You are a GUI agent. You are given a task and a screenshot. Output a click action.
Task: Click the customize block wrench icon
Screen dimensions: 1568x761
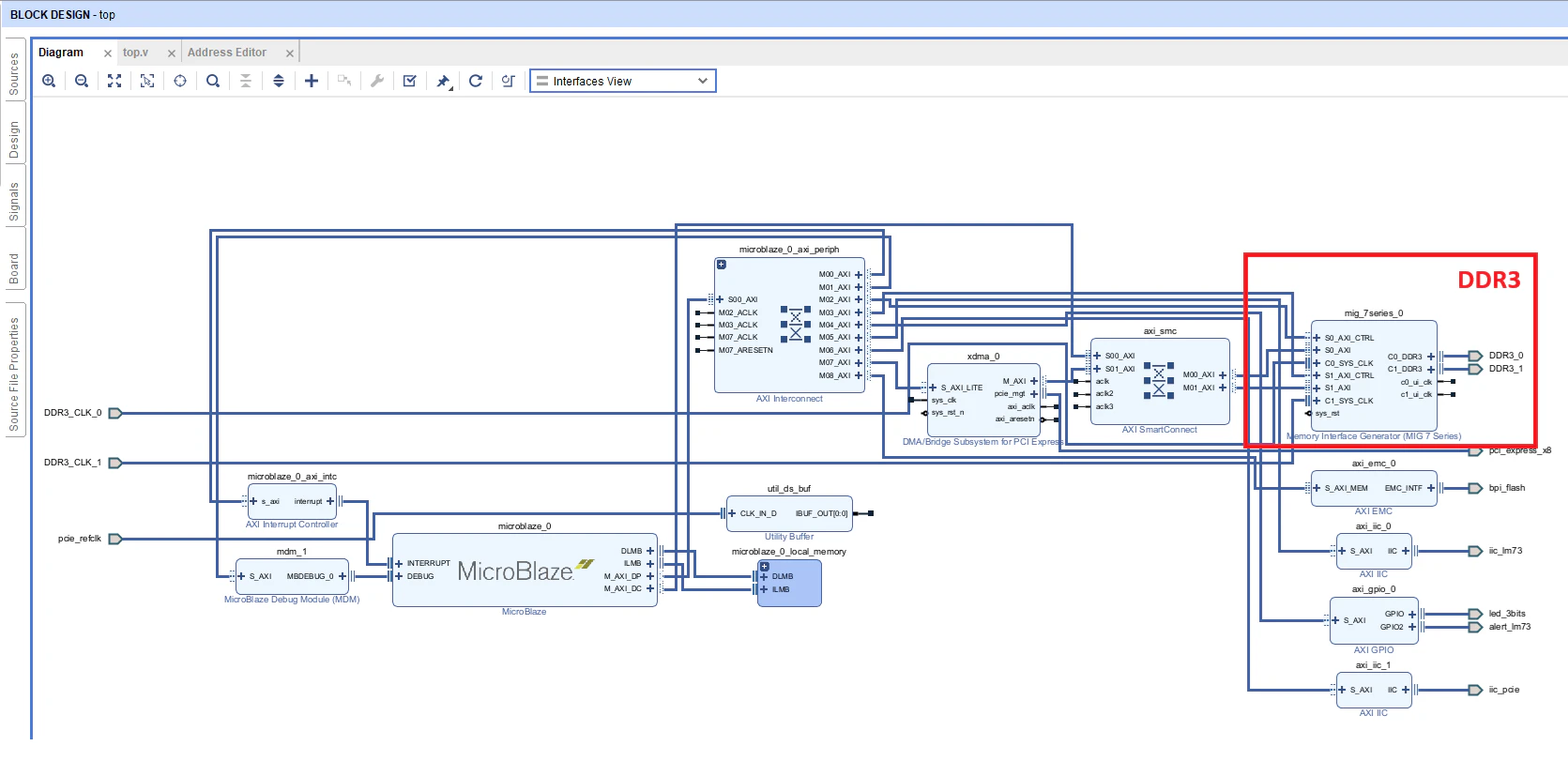377,82
